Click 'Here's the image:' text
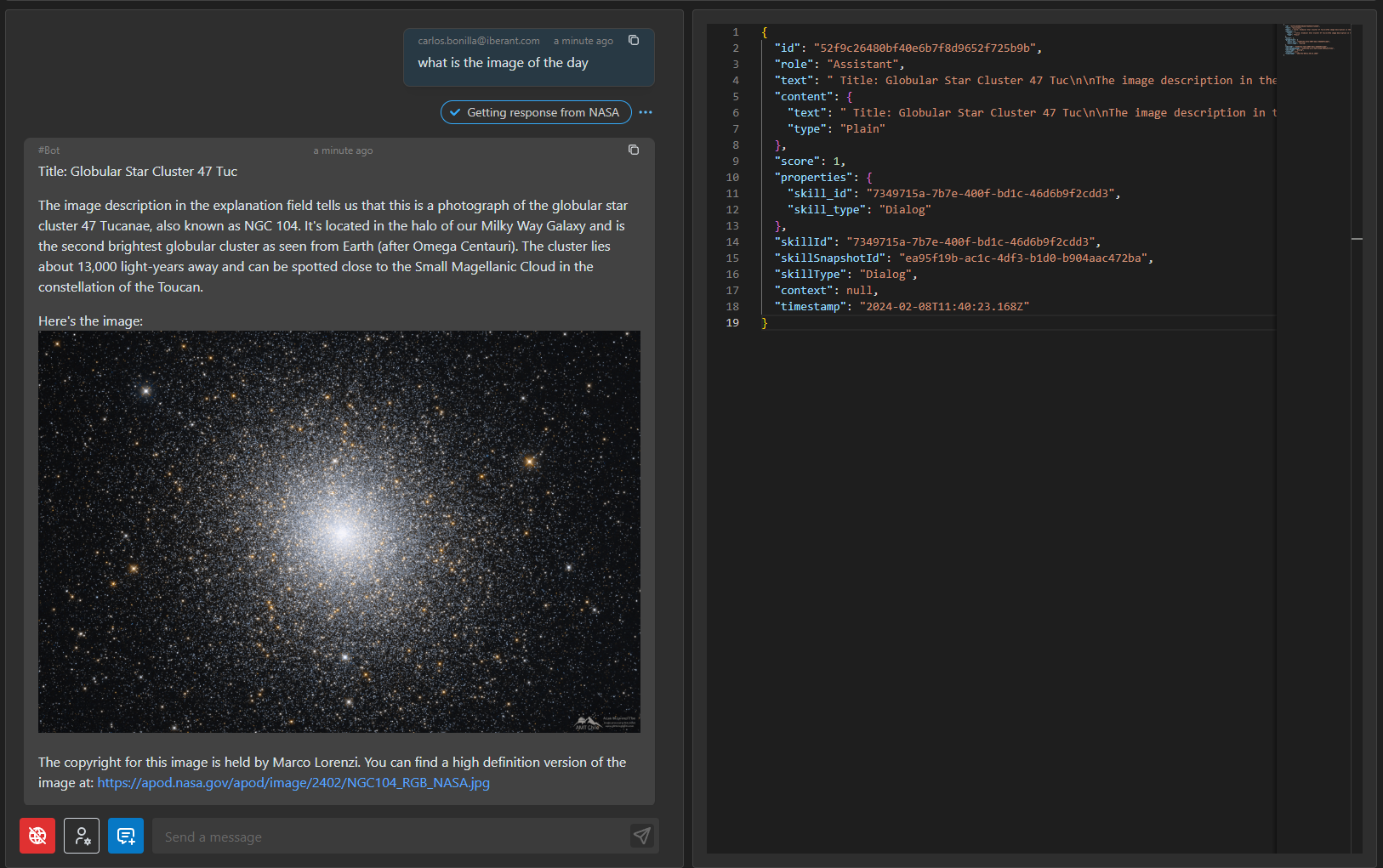Viewport: 1383px width, 868px height. [x=90, y=321]
